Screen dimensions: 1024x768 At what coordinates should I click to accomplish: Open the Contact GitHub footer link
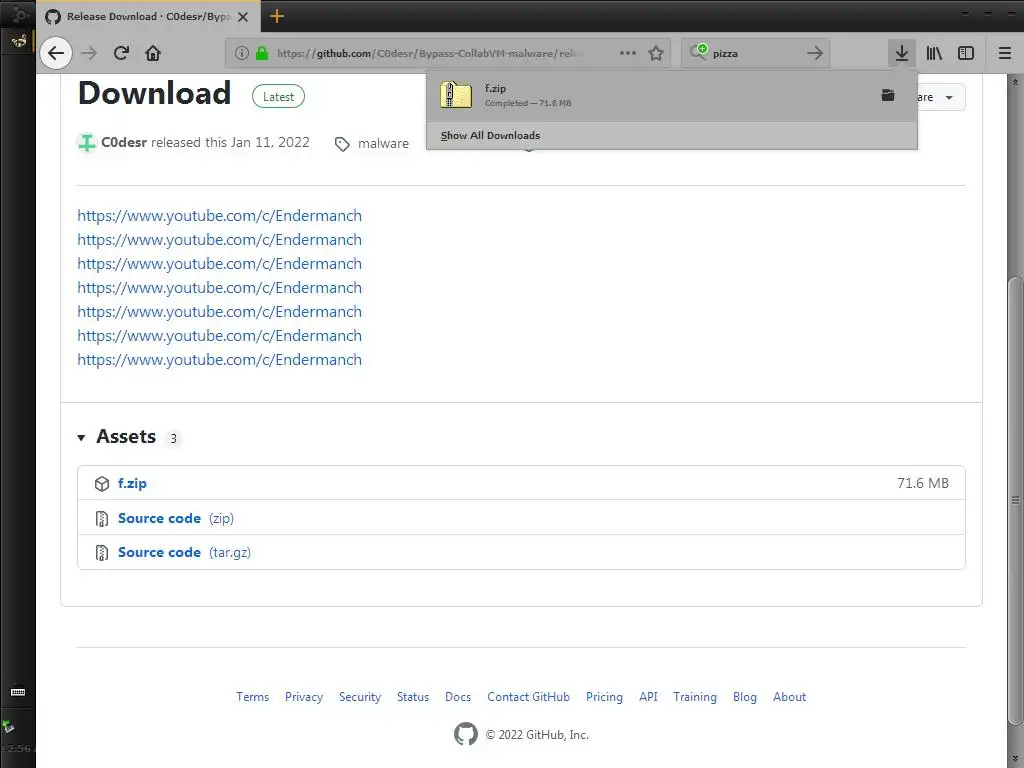click(528, 697)
